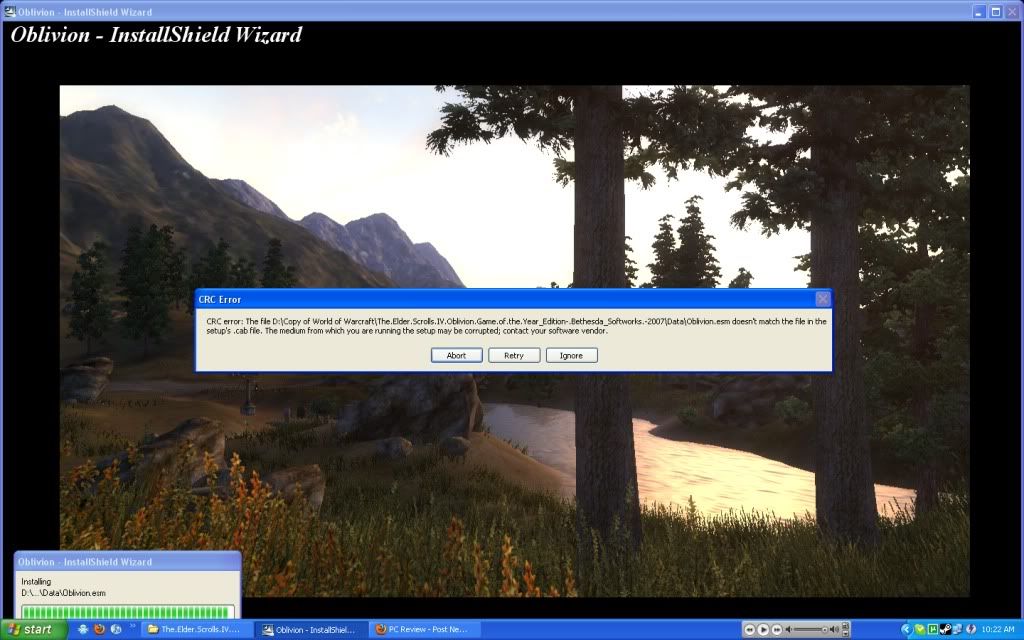Image resolution: width=1024 pixels, height=640 pixels.
Task: Click Abort in the CRC Error dialog
Action: click(456, 355)
